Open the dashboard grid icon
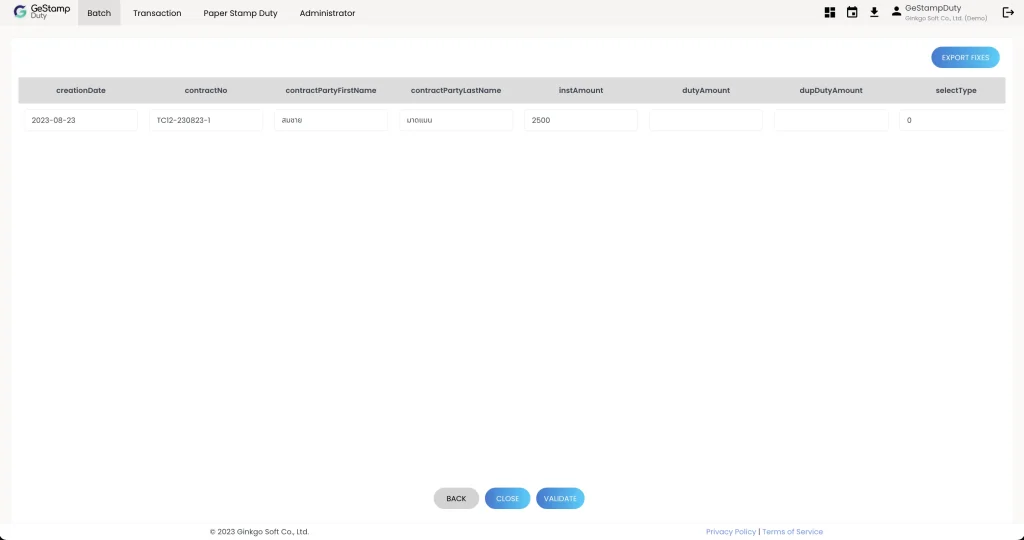Image resolution: width=1024 pixels, height=540 pixels. pos(830,13)
